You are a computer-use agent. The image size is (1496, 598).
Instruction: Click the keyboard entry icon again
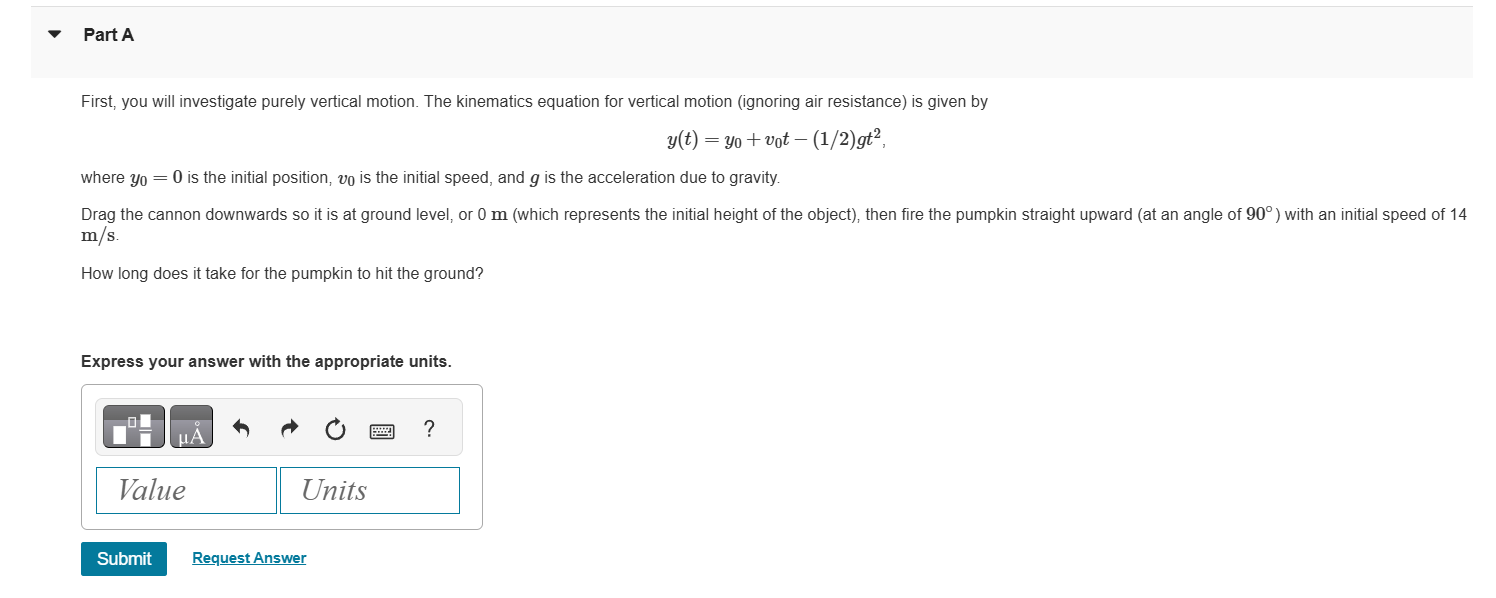383,428
